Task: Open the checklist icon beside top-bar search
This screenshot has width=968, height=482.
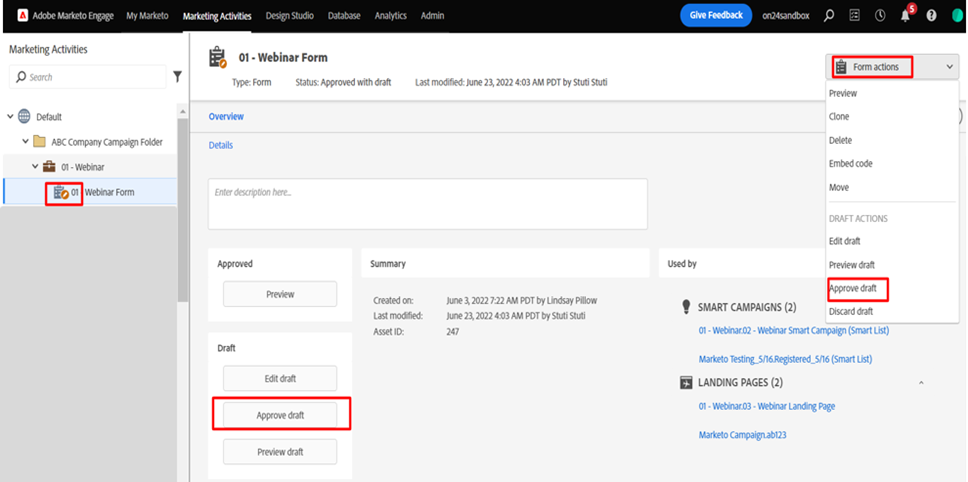Action: (854, 16)
